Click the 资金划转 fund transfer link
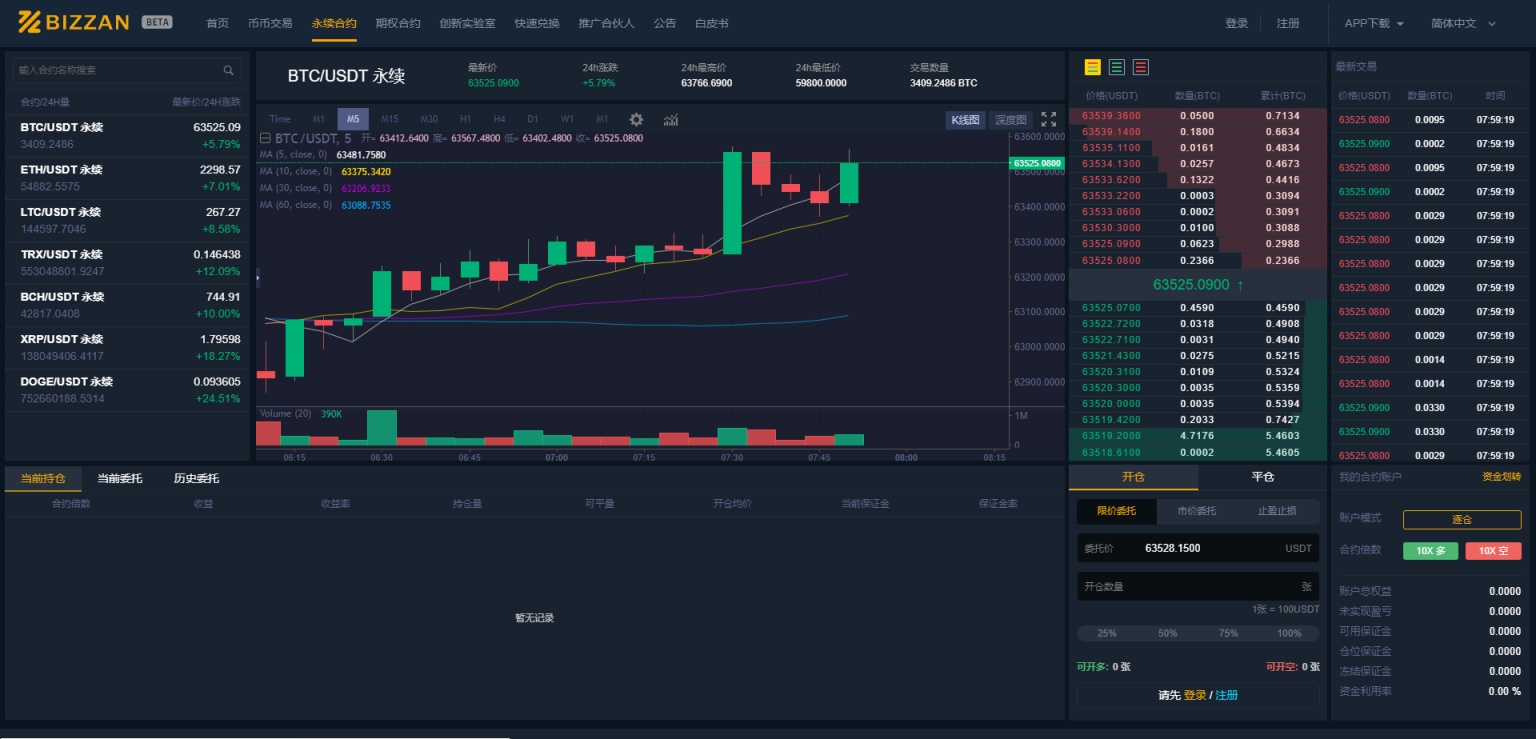The height and width of the screenshot is (739, 1536). click(x=1501, y=477)
